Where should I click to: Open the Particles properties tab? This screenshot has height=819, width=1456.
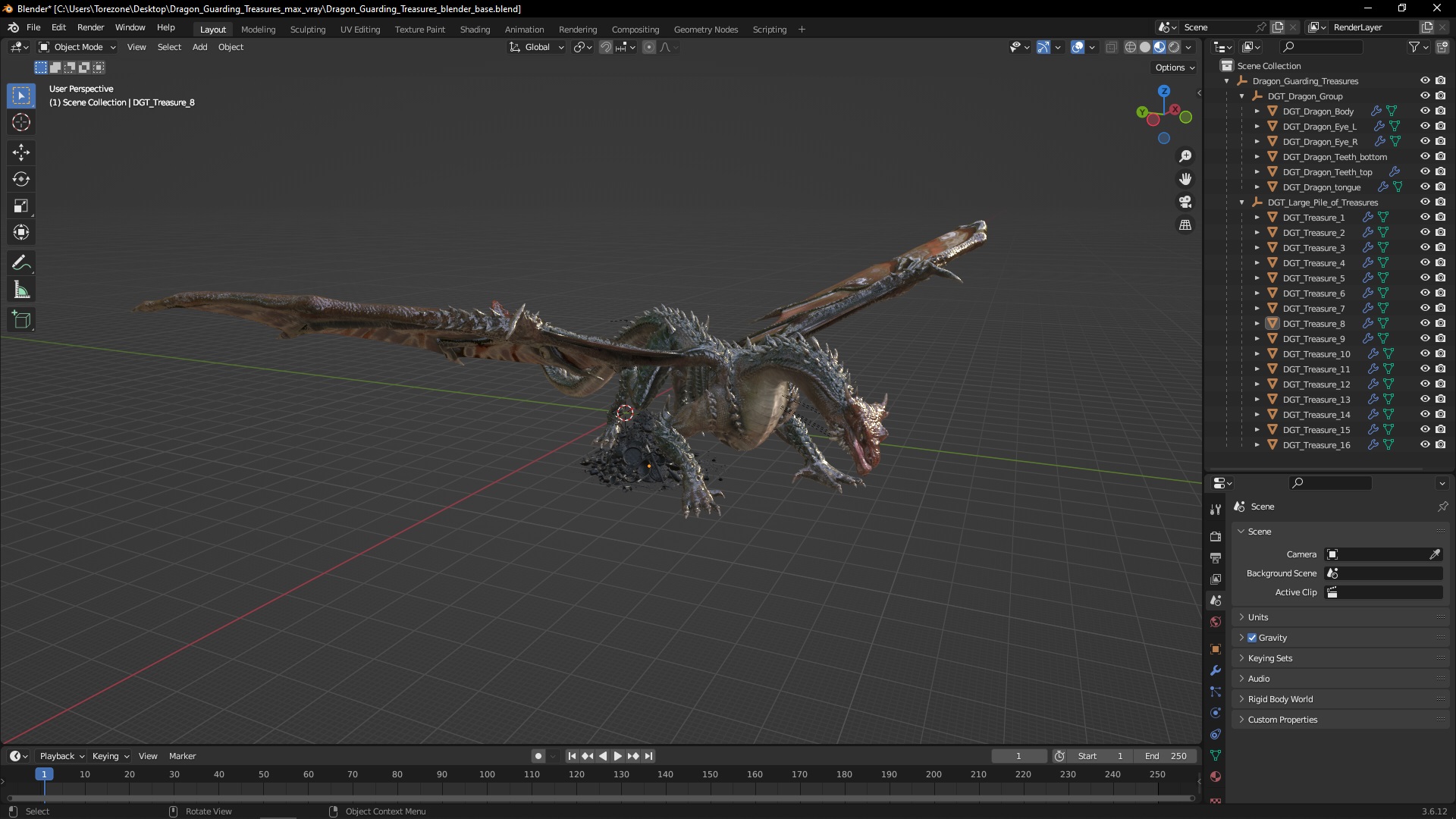1216,692
